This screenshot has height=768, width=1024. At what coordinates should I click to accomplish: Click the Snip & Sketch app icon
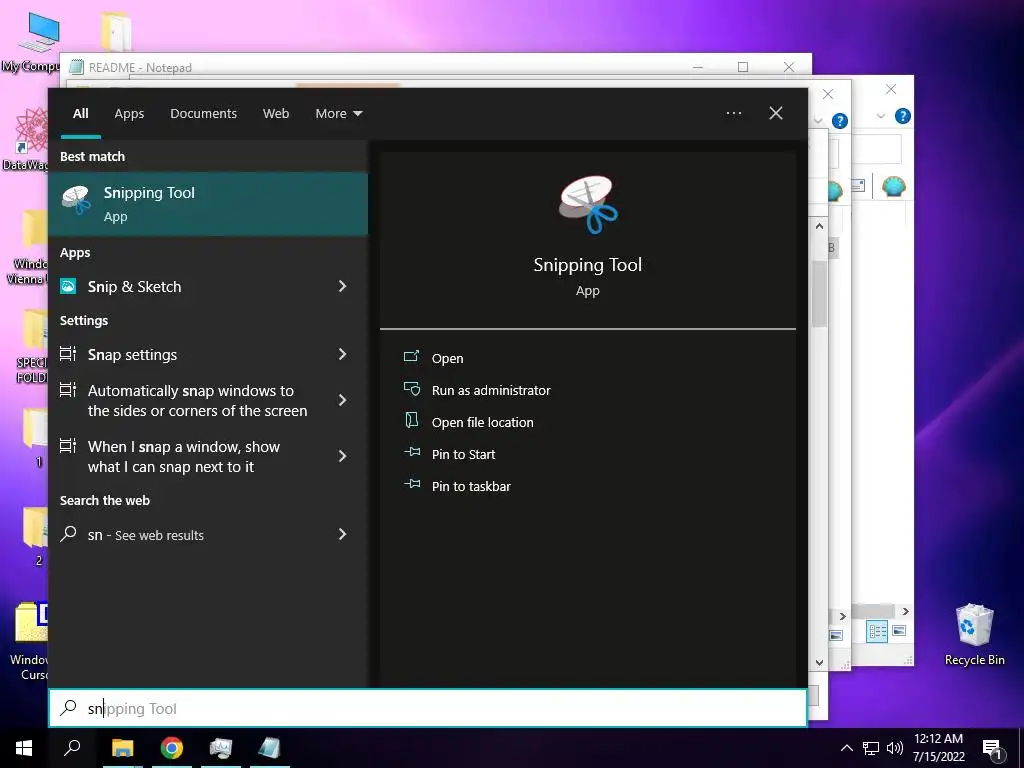68,286
